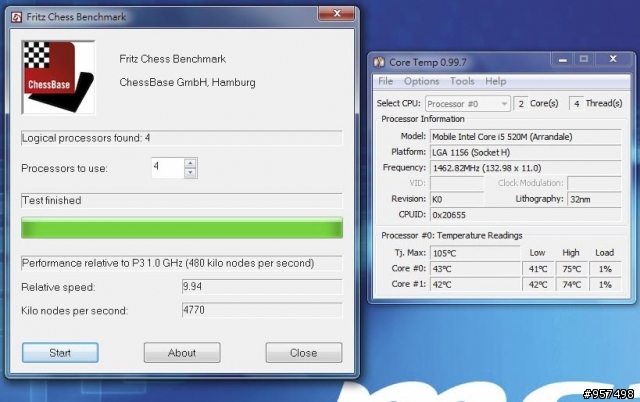The height and width of the screenshot is (402, 640).
Task: Click the Frequency field 1462.82MHz
Action: [x=526, y=168]
